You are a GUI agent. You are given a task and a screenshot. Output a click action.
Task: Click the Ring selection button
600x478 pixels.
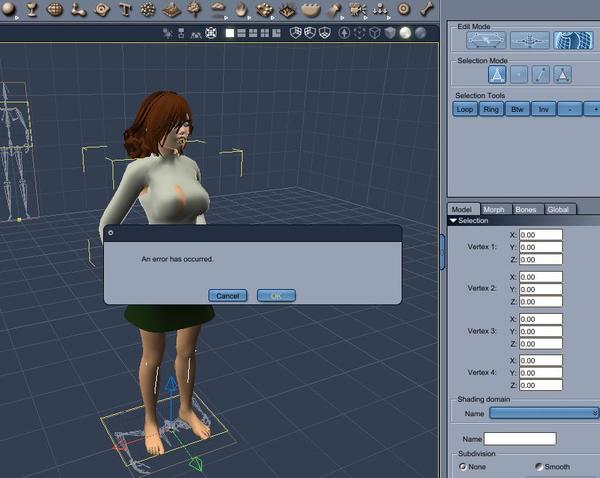pyautogui.click(x=491, y=109)
